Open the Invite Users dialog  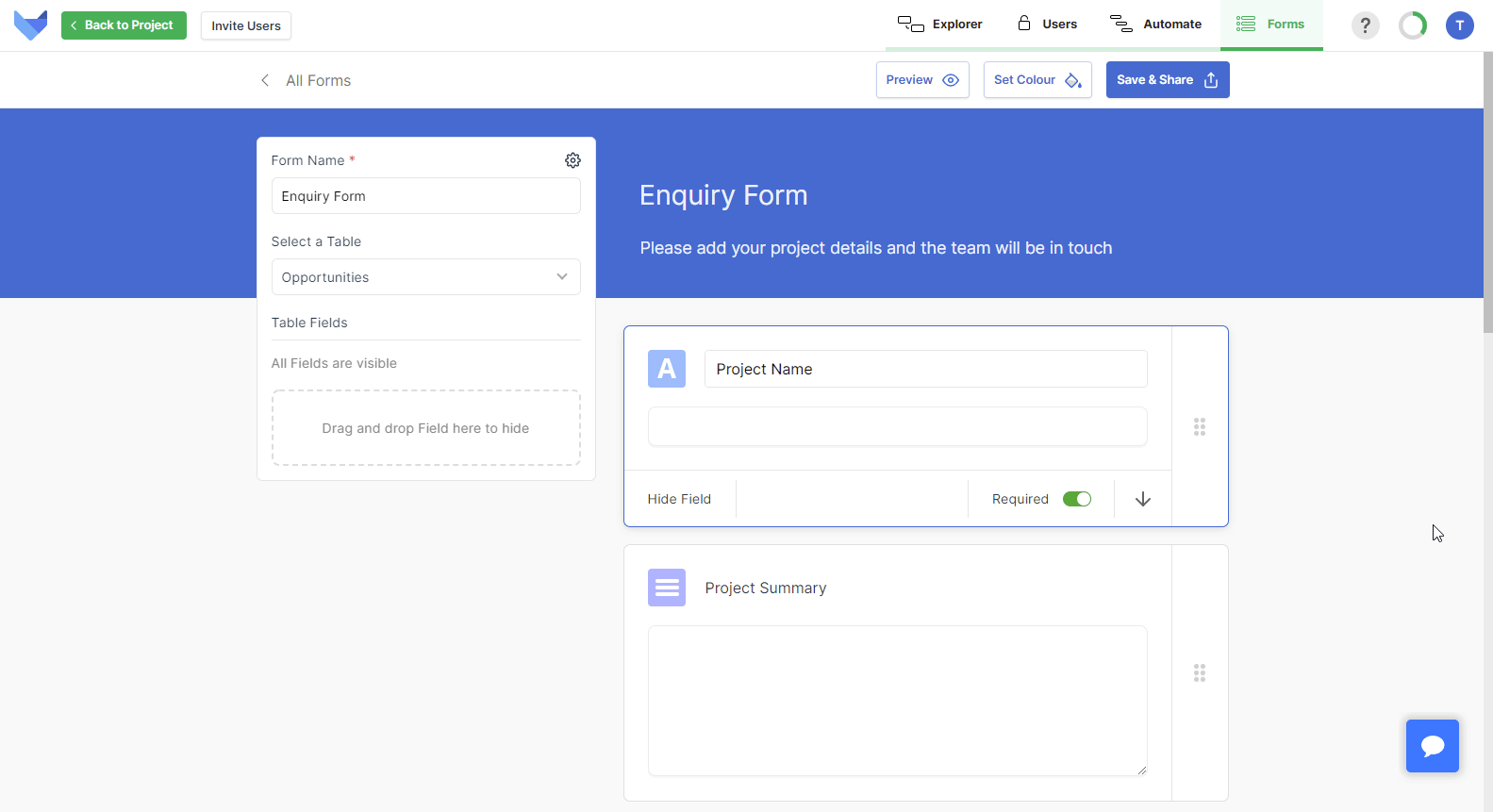pos(246,25)
